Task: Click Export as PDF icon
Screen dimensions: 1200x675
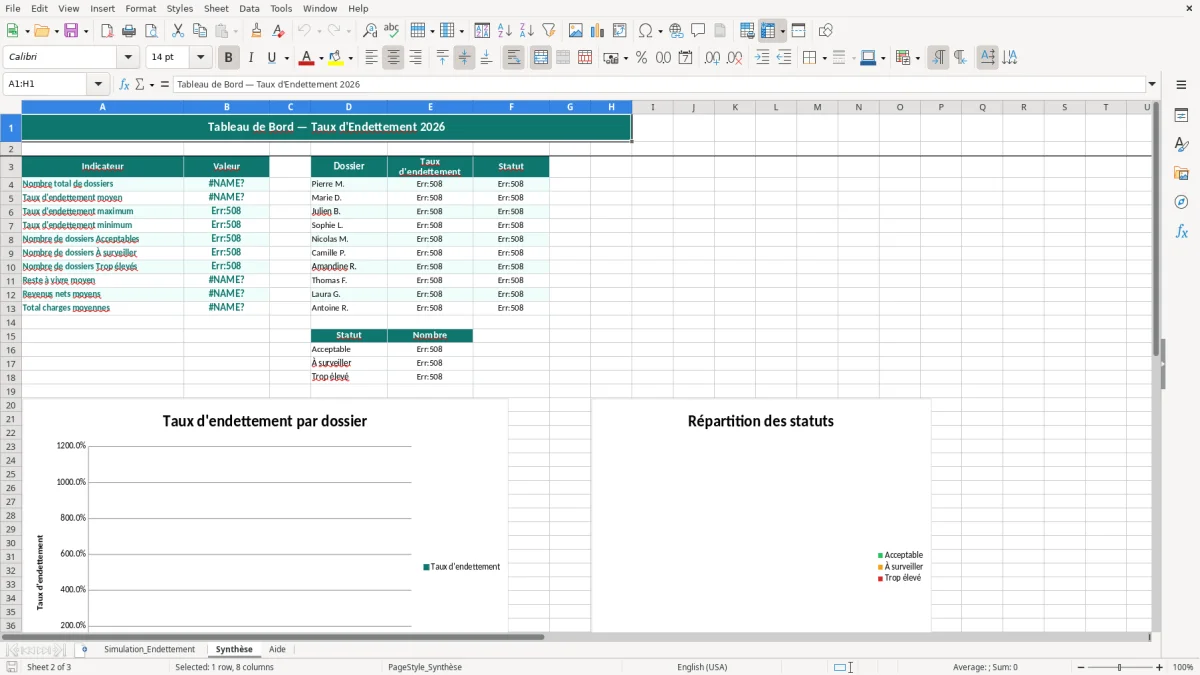Action: pyautogui.click(x=107, y=31)
